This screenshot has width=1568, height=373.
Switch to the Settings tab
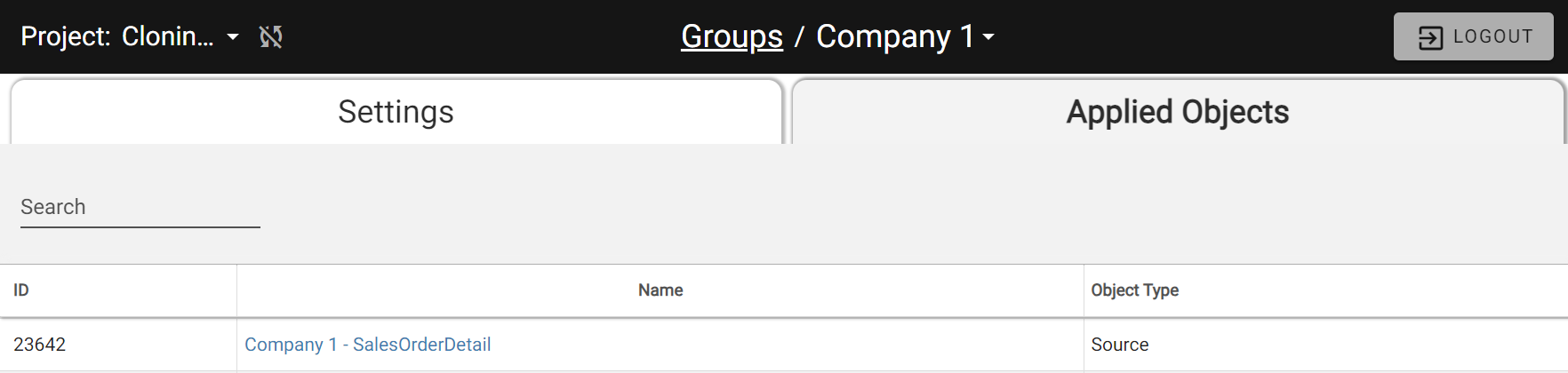pos(396,112)
